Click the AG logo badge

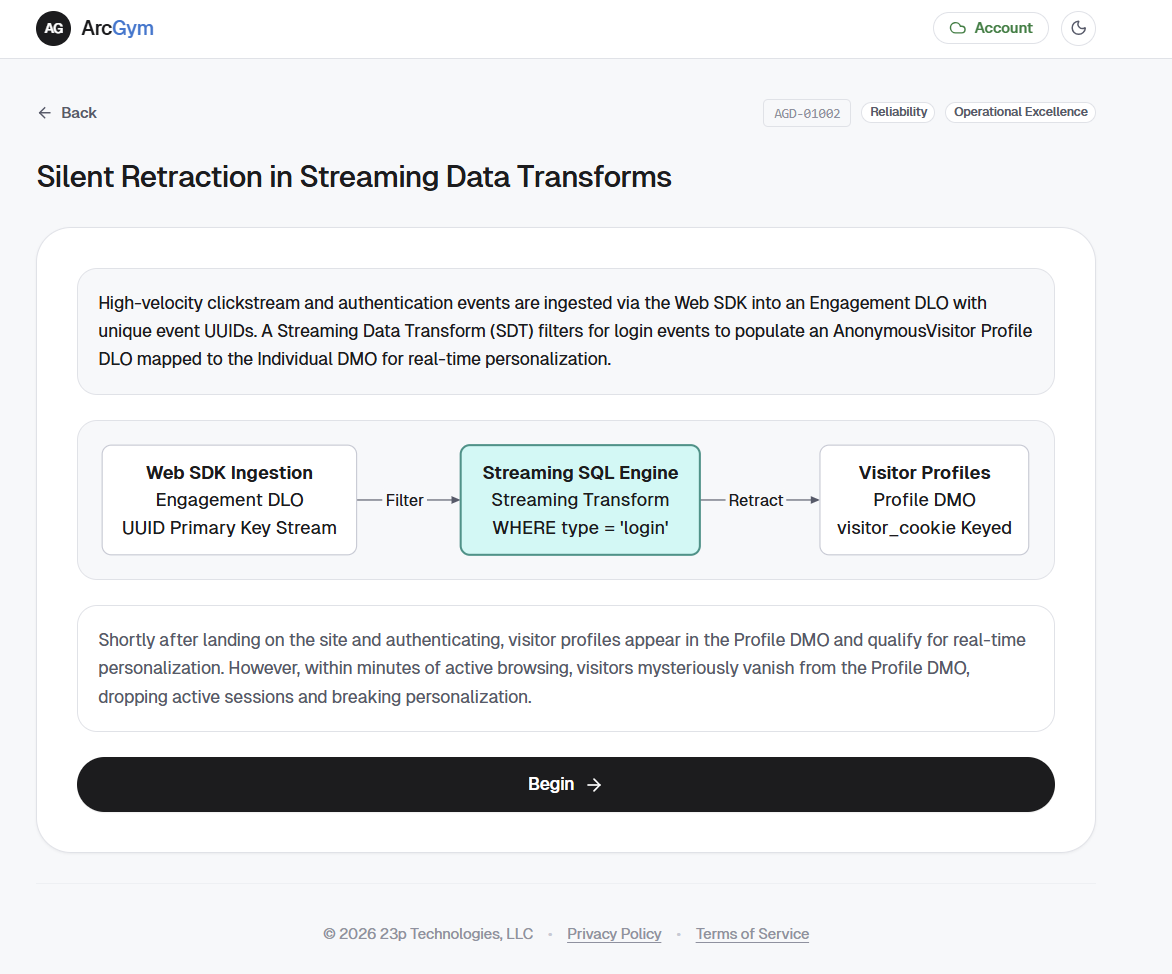click(53, 28)
